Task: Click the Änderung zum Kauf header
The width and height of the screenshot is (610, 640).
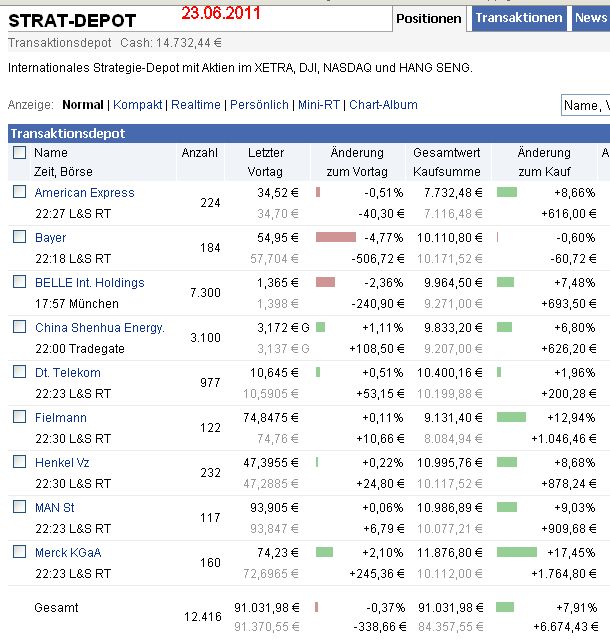Action: coord(544,162)
